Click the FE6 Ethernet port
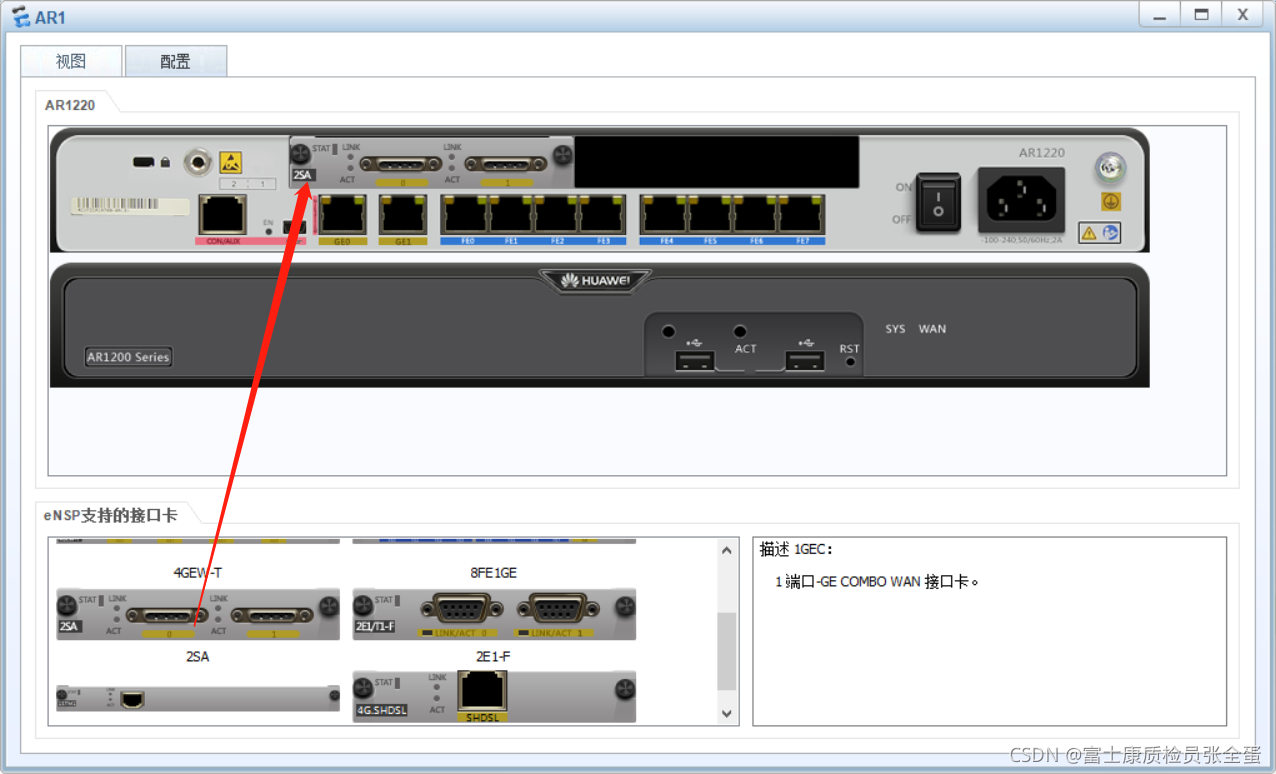 [x=755, y=214]
